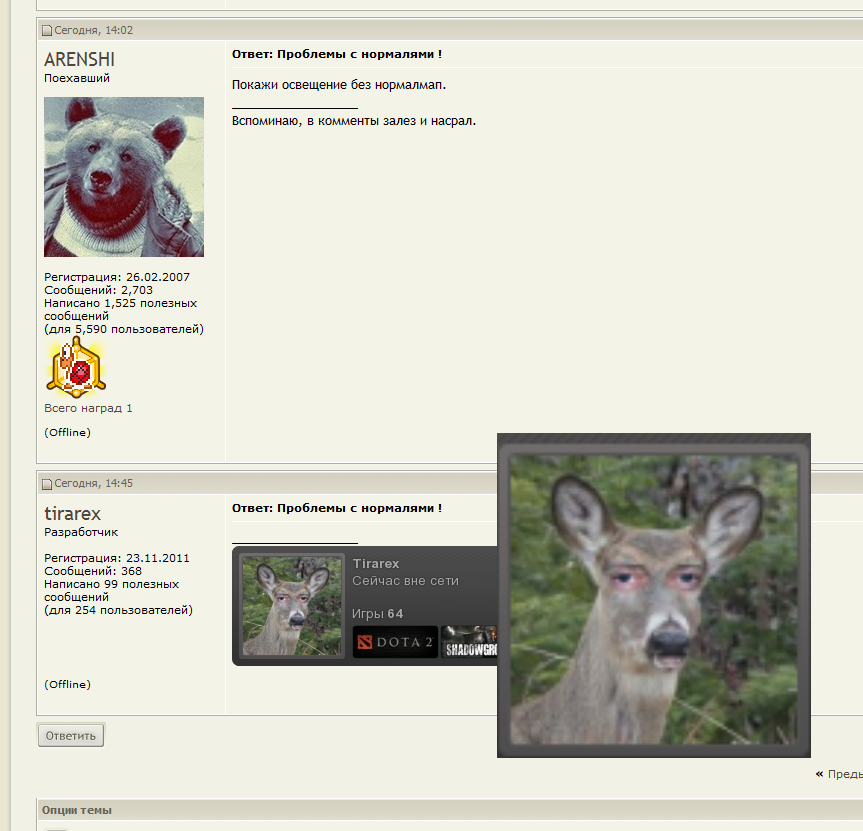Click the Сейчас вне сети status text
The image size is (863, 831).
tap(405, 581)
